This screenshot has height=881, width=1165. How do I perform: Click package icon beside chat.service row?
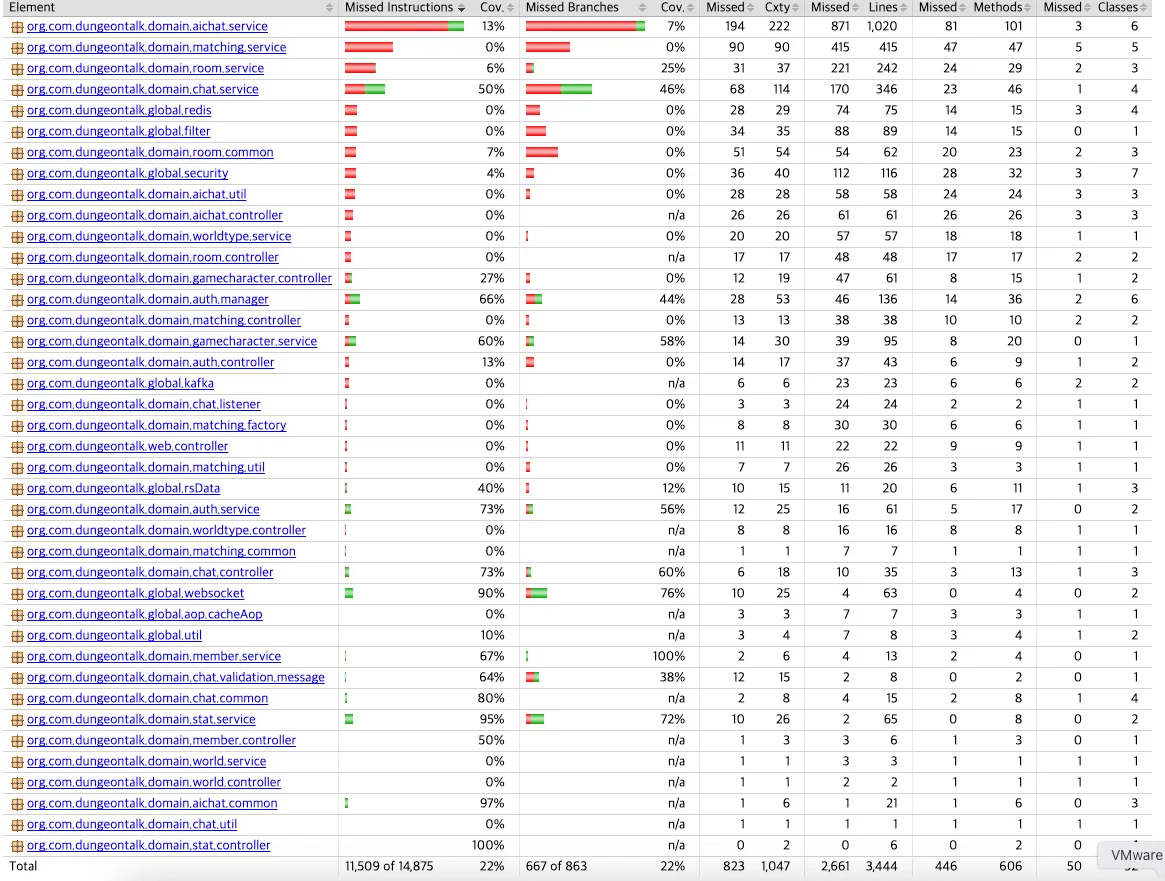[x=17, y=90]
